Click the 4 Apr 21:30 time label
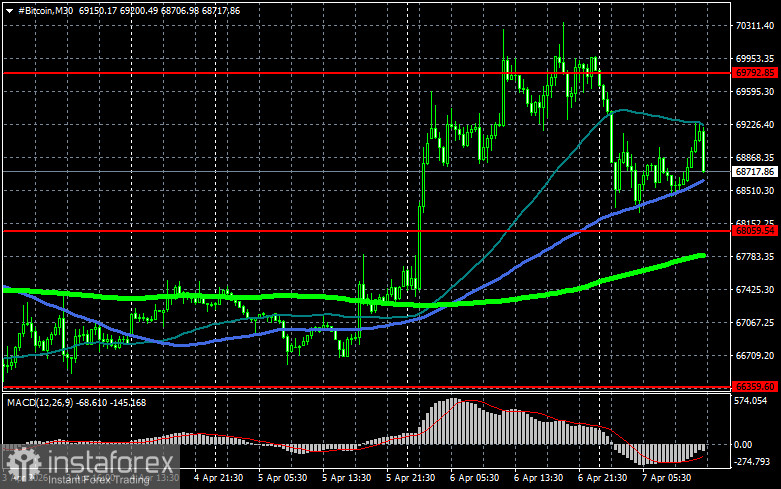Screen dimensions: 781x489 [x=218, y=478]
